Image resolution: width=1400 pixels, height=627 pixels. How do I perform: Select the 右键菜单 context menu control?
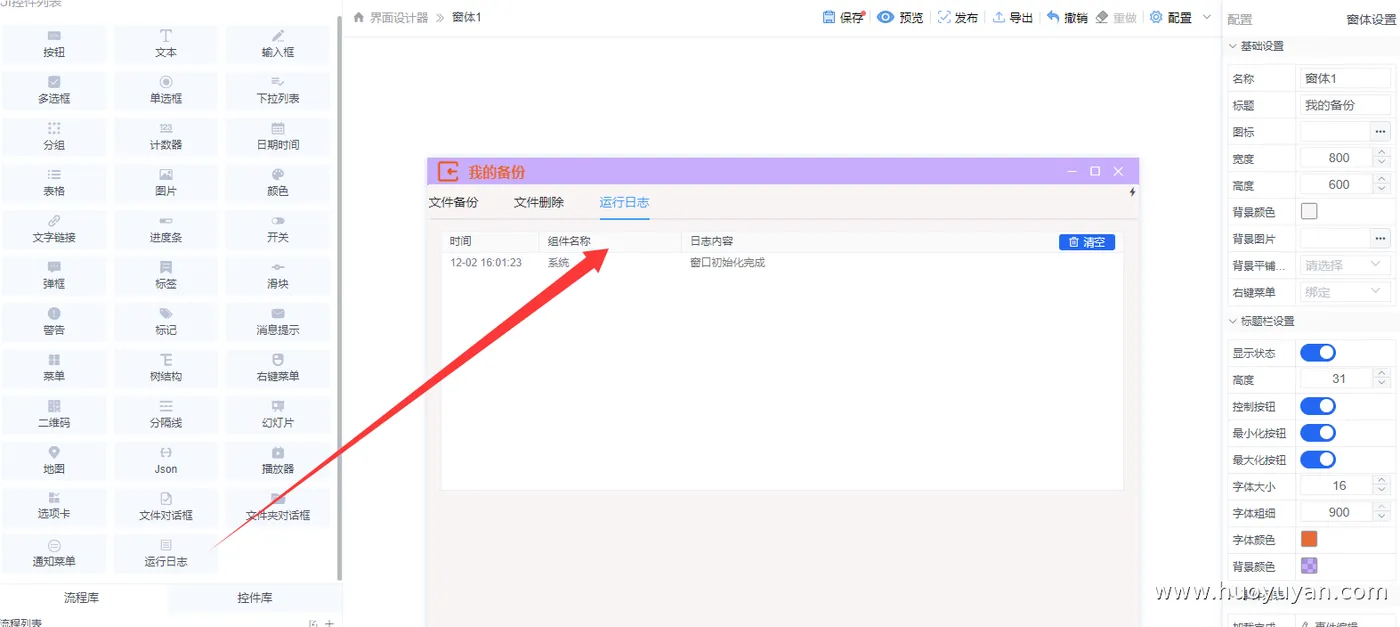pos(278,368)
